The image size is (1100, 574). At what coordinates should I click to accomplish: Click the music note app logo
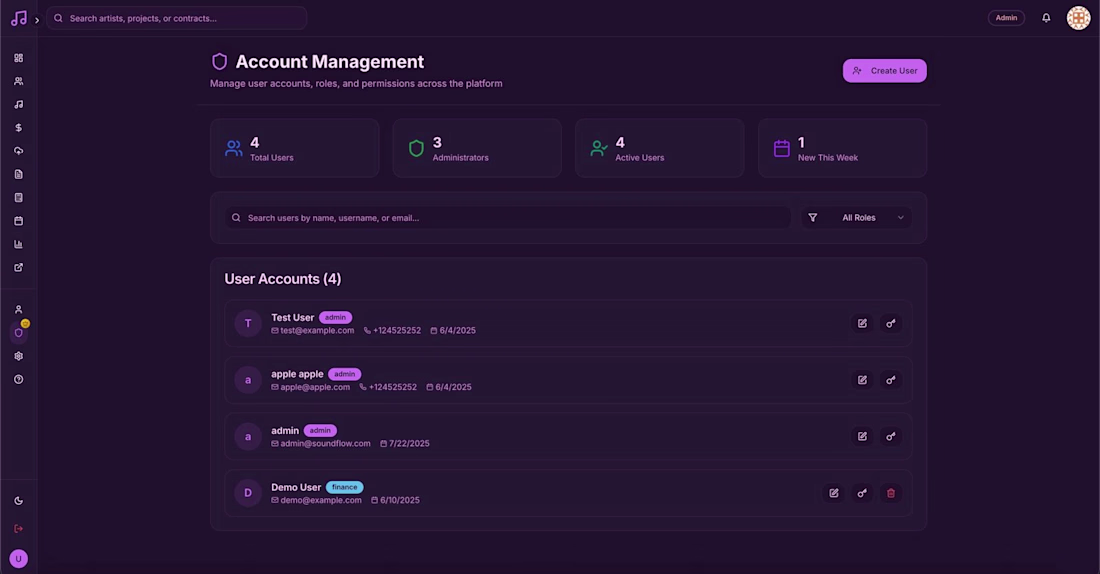(x=19, y=18)
